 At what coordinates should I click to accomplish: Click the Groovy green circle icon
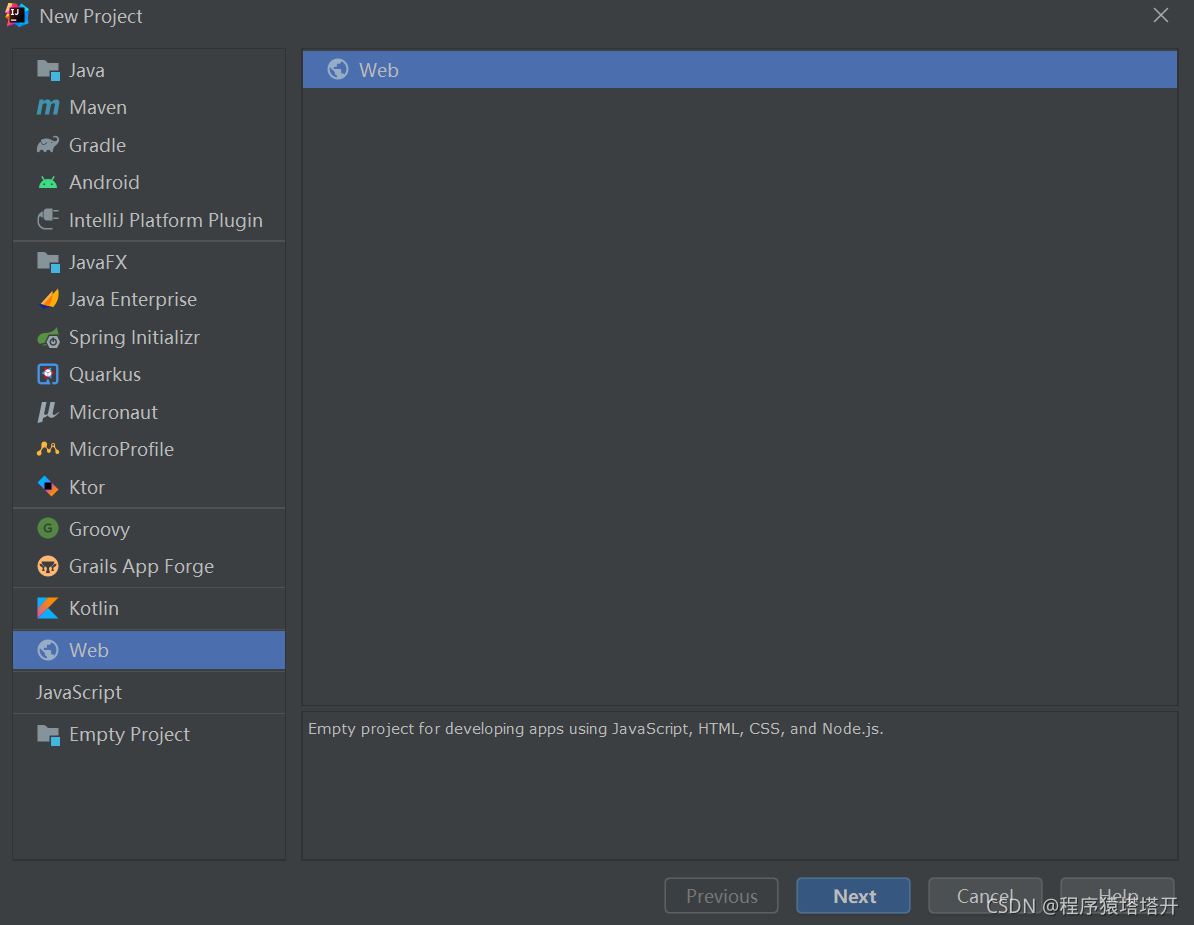click(48, 528)
